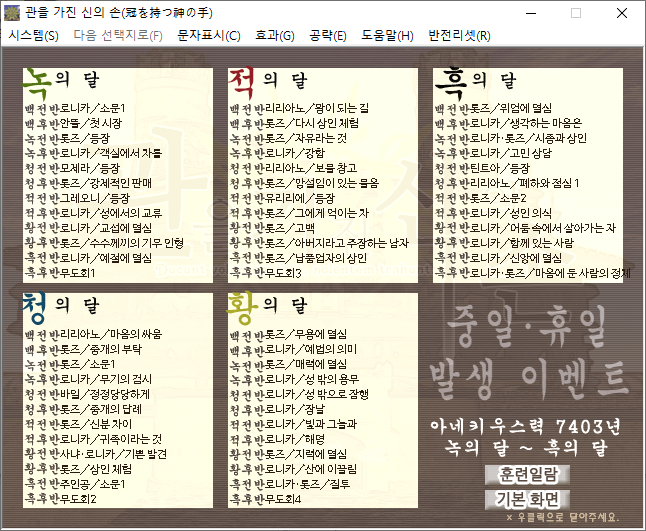Select 황전반 로니카/교섭에 열심 entry

tap(88, 228)
